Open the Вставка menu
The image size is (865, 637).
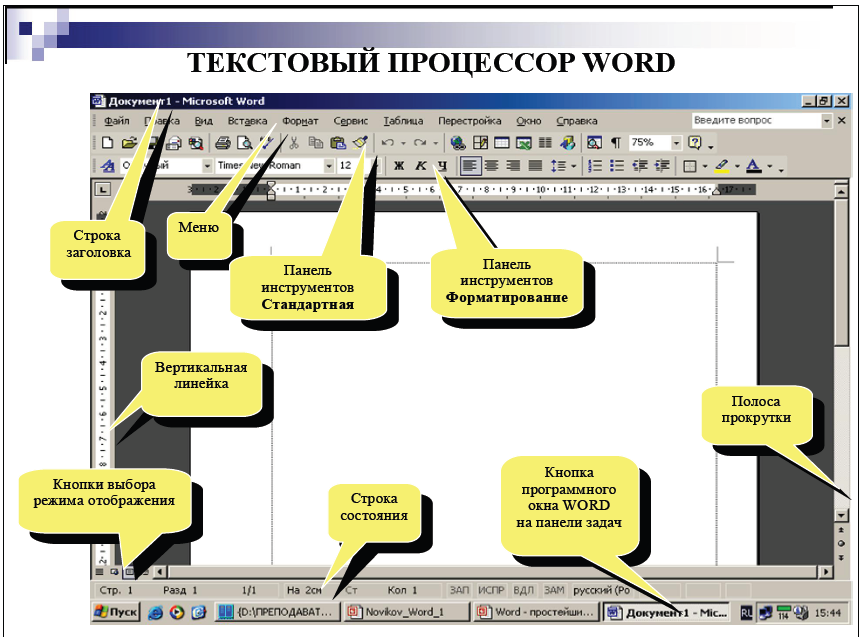coord(247,121)
